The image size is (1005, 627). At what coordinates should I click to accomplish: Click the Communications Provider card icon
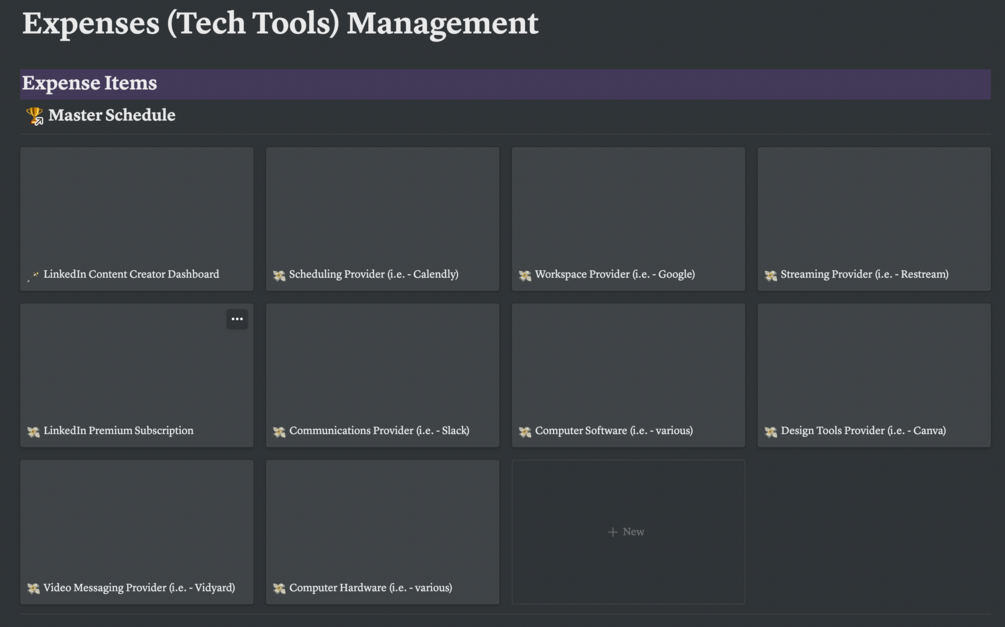click(279, 432)
